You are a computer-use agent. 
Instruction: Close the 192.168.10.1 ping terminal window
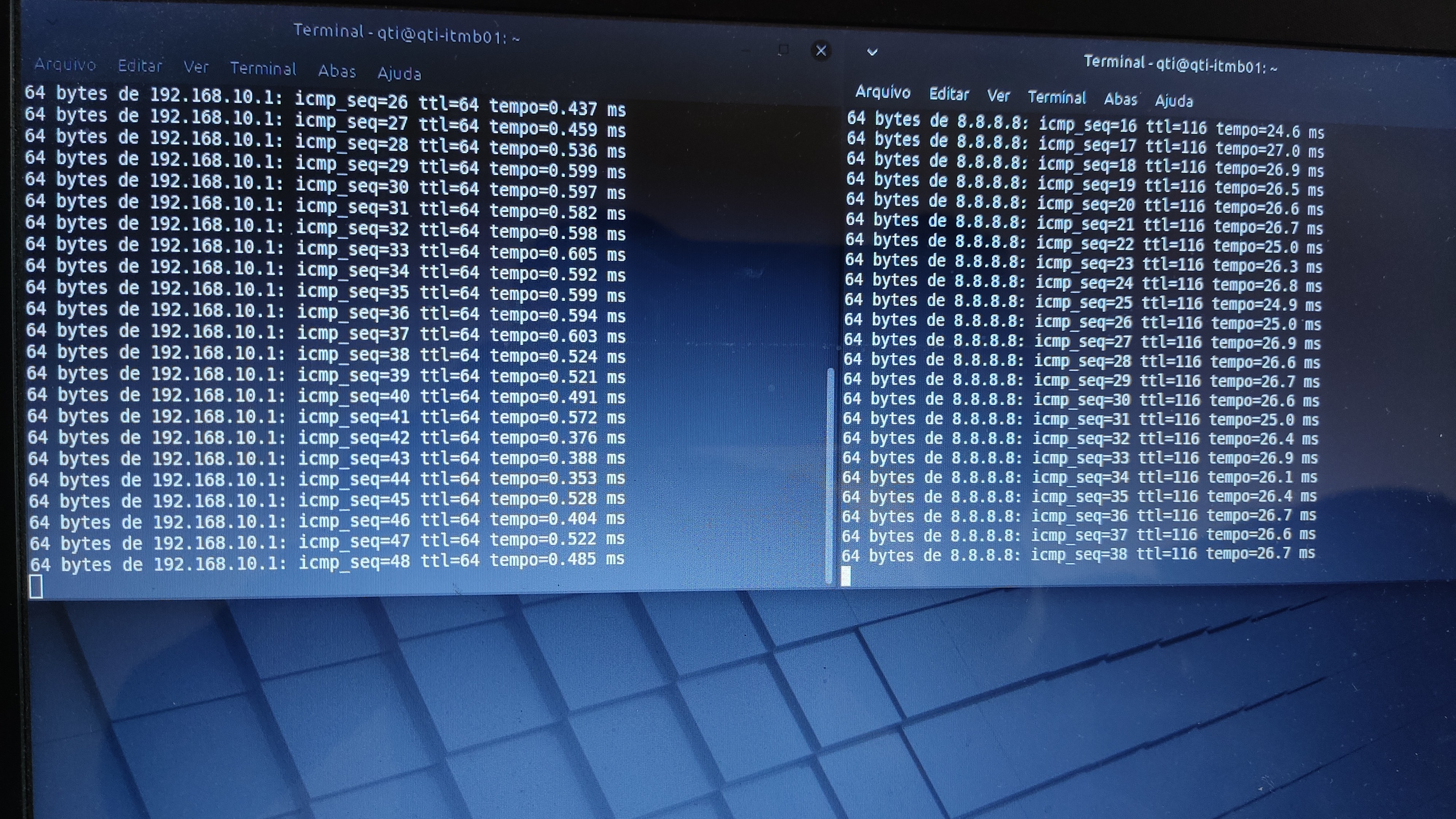pyautogui.click(x=821, y=51)
